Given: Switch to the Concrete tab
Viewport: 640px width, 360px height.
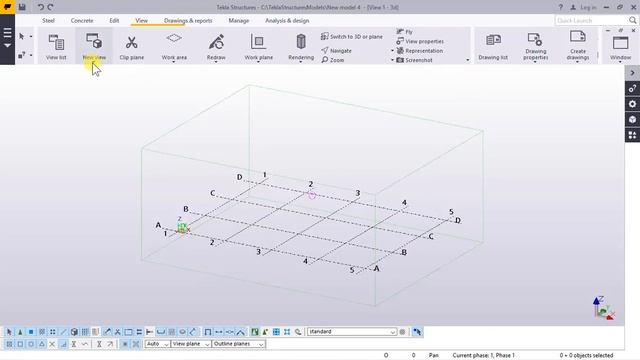Looking at the screenshot, I should tap(82, 20).
